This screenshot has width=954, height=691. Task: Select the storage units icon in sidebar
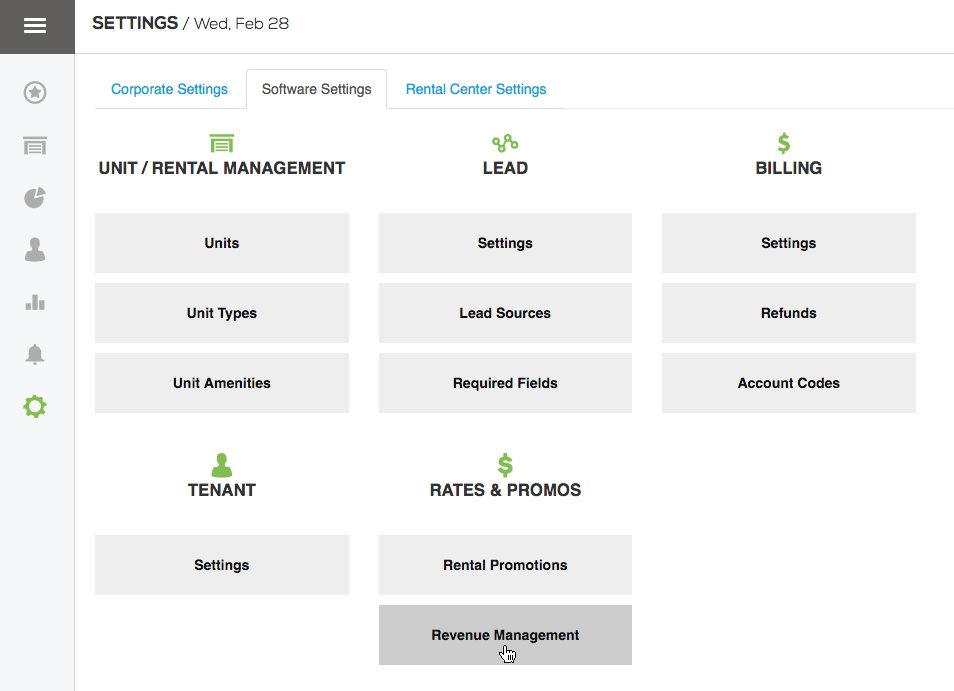coord(35,145)
